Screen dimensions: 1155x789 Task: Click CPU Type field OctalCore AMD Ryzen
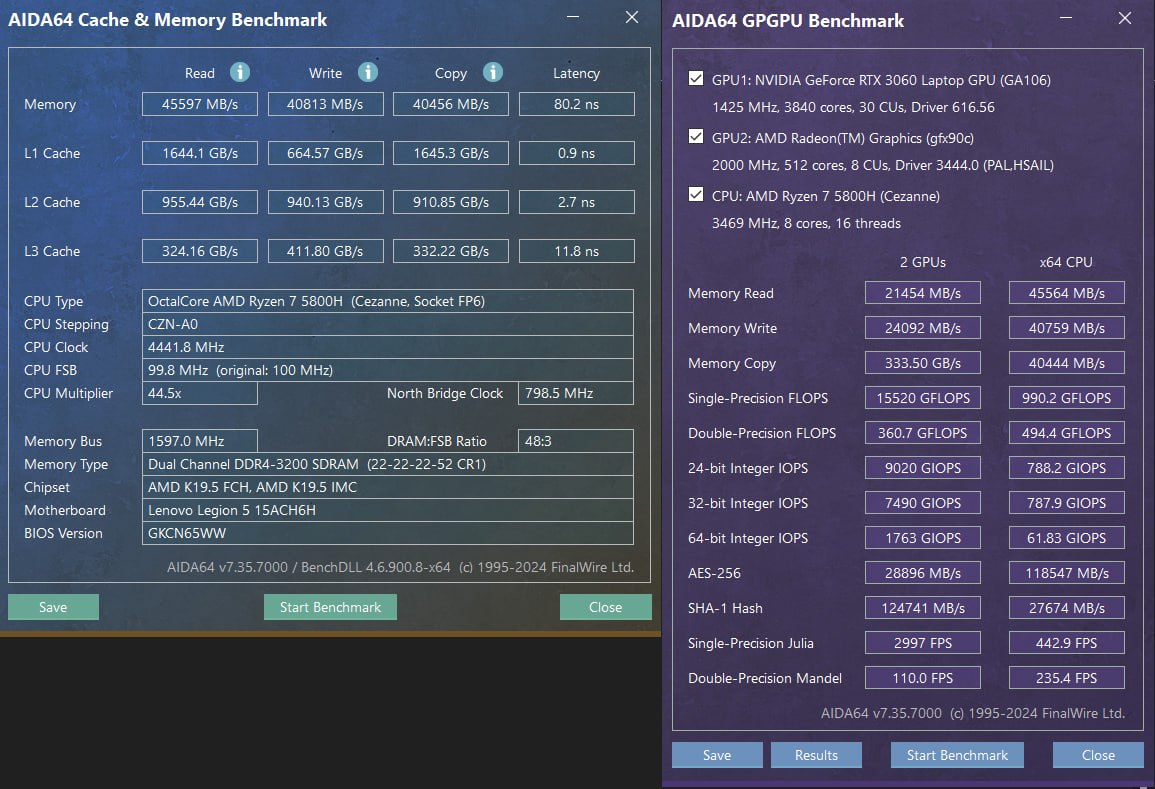tap(387, 301)
